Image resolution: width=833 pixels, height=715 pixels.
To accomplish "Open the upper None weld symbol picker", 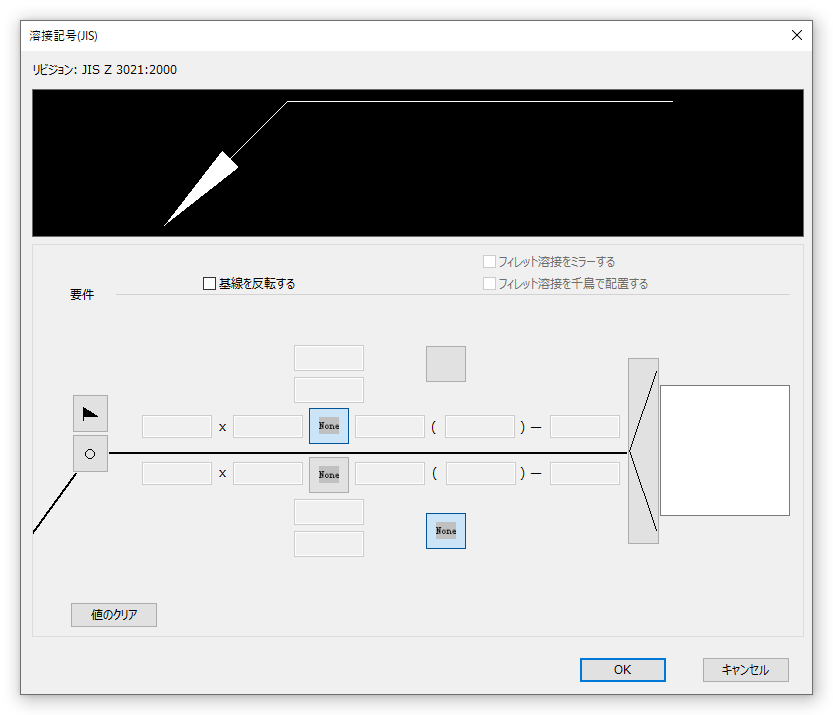I will (329, 426).
